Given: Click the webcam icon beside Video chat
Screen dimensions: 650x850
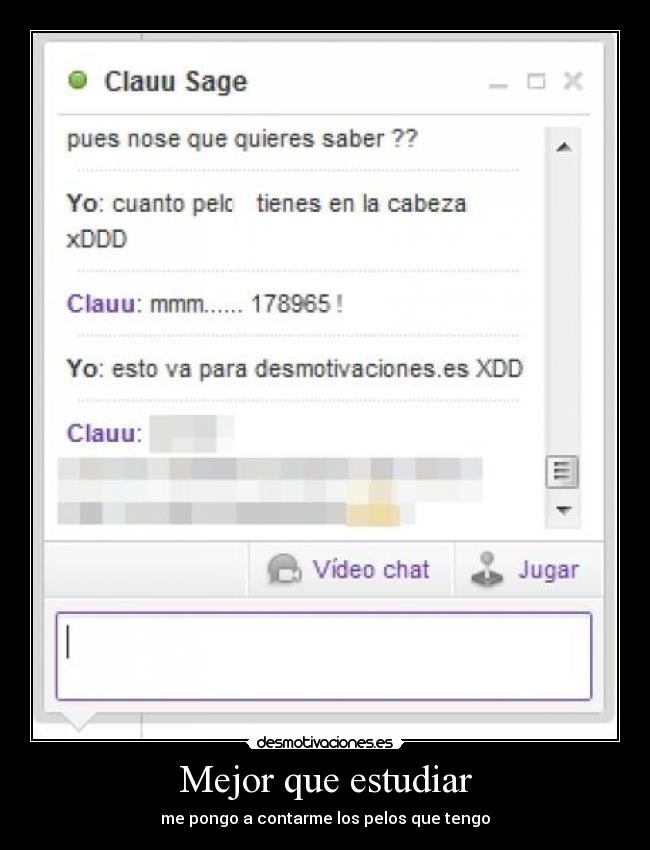Looking at the screenshot, I should 284,569.
